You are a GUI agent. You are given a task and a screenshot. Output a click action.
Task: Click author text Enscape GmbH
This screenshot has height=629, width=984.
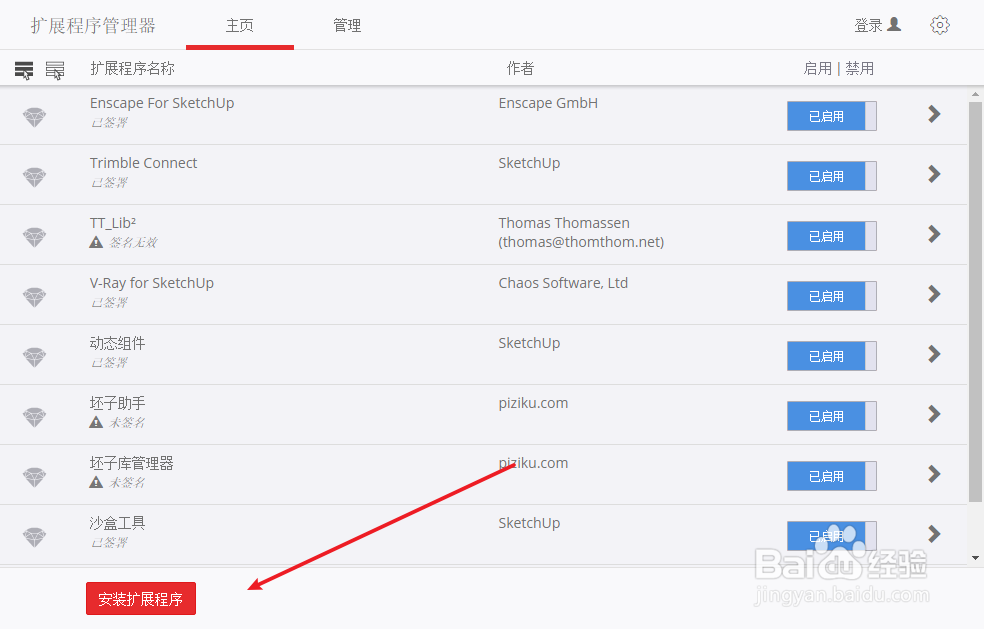pos(548,103)
